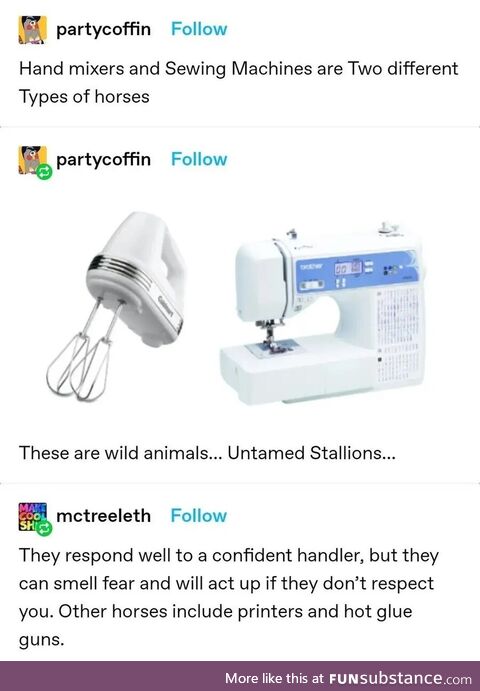Click the 'More like this at' banner text
Image resolution: width=480 pixels, height=691 pixels.
275,678
